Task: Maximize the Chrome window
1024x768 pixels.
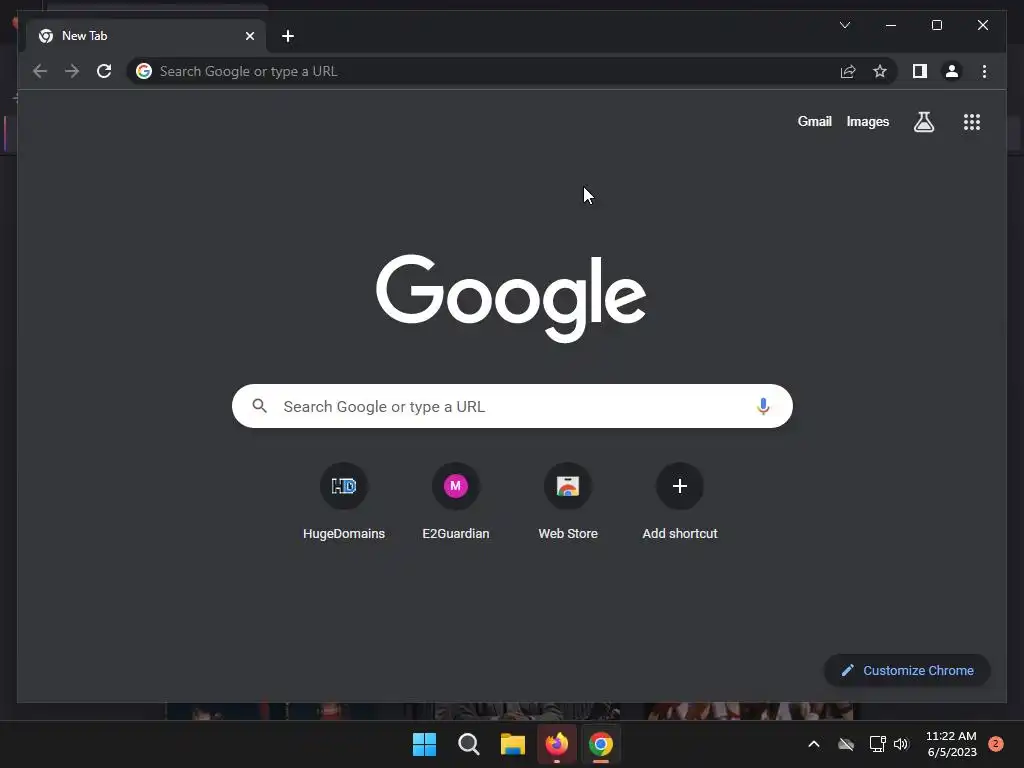Action: (x=936, y=25)
